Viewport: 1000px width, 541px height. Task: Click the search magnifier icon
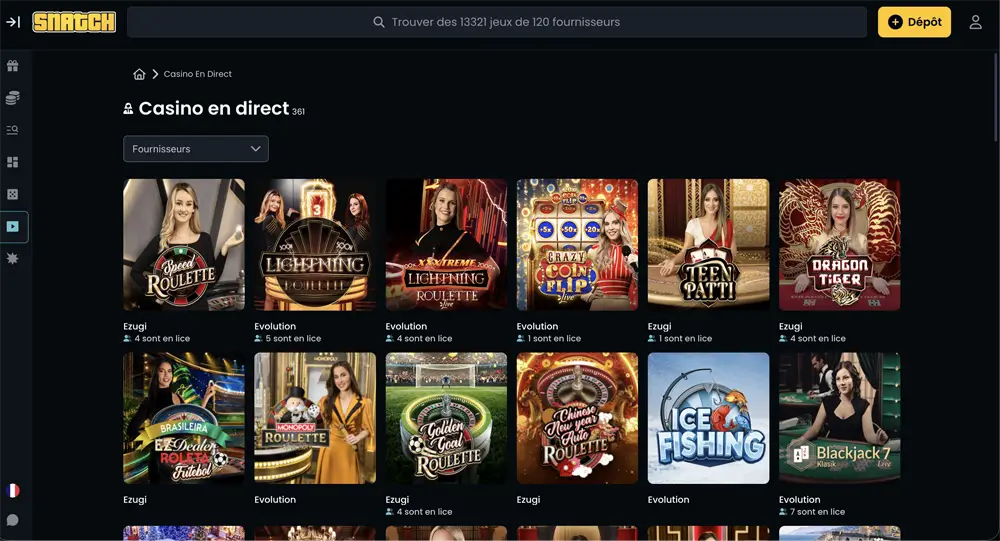tap(379, 22)
